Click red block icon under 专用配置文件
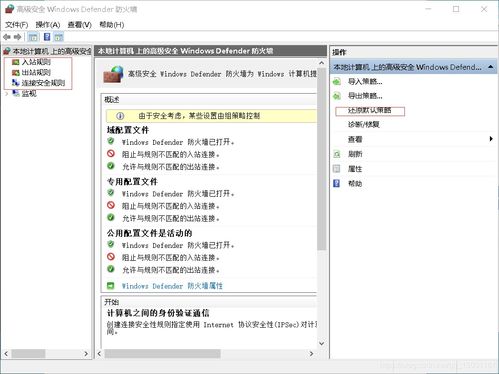The height and width of the screenshot is (374, 499). pos(111,205)
